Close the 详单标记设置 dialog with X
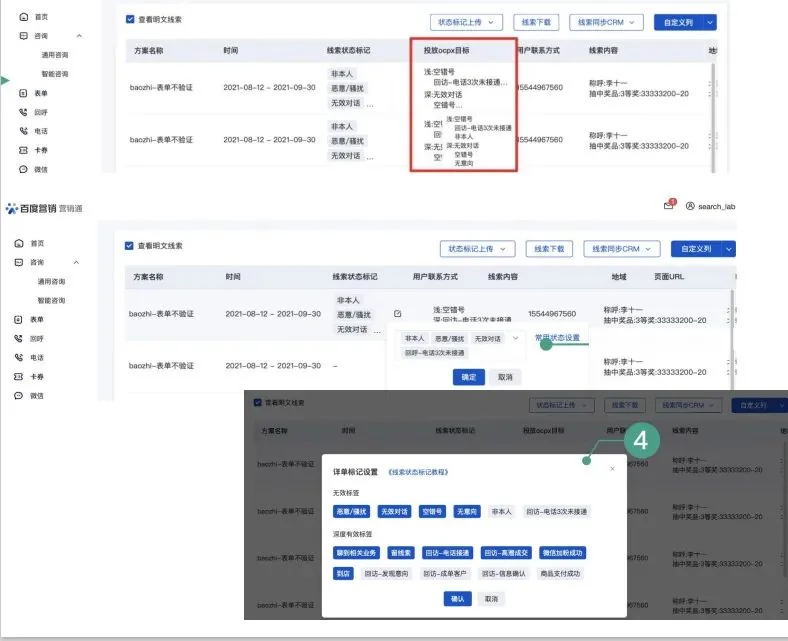This screenshot has height=641, width=788. click(612, 469)
